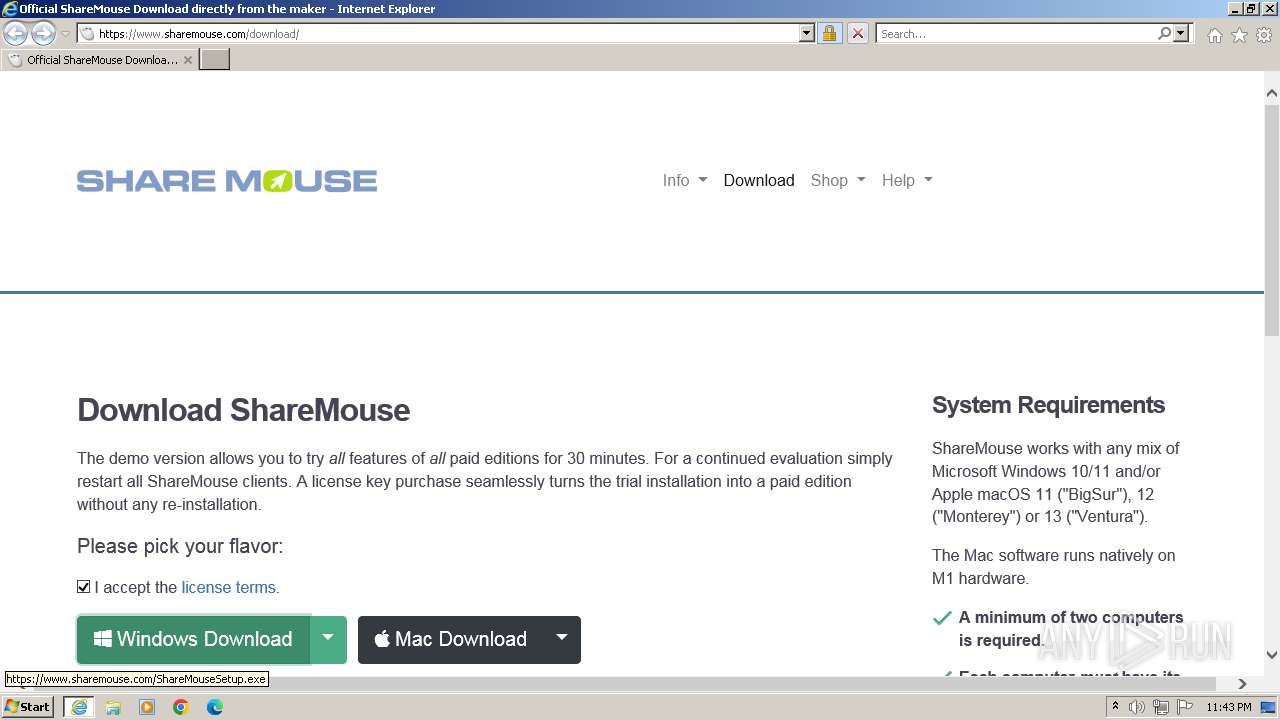Click Internet Explorer taskbar icon
The width and height of the screenshot is (1280, 720).
tap(79, 707)
